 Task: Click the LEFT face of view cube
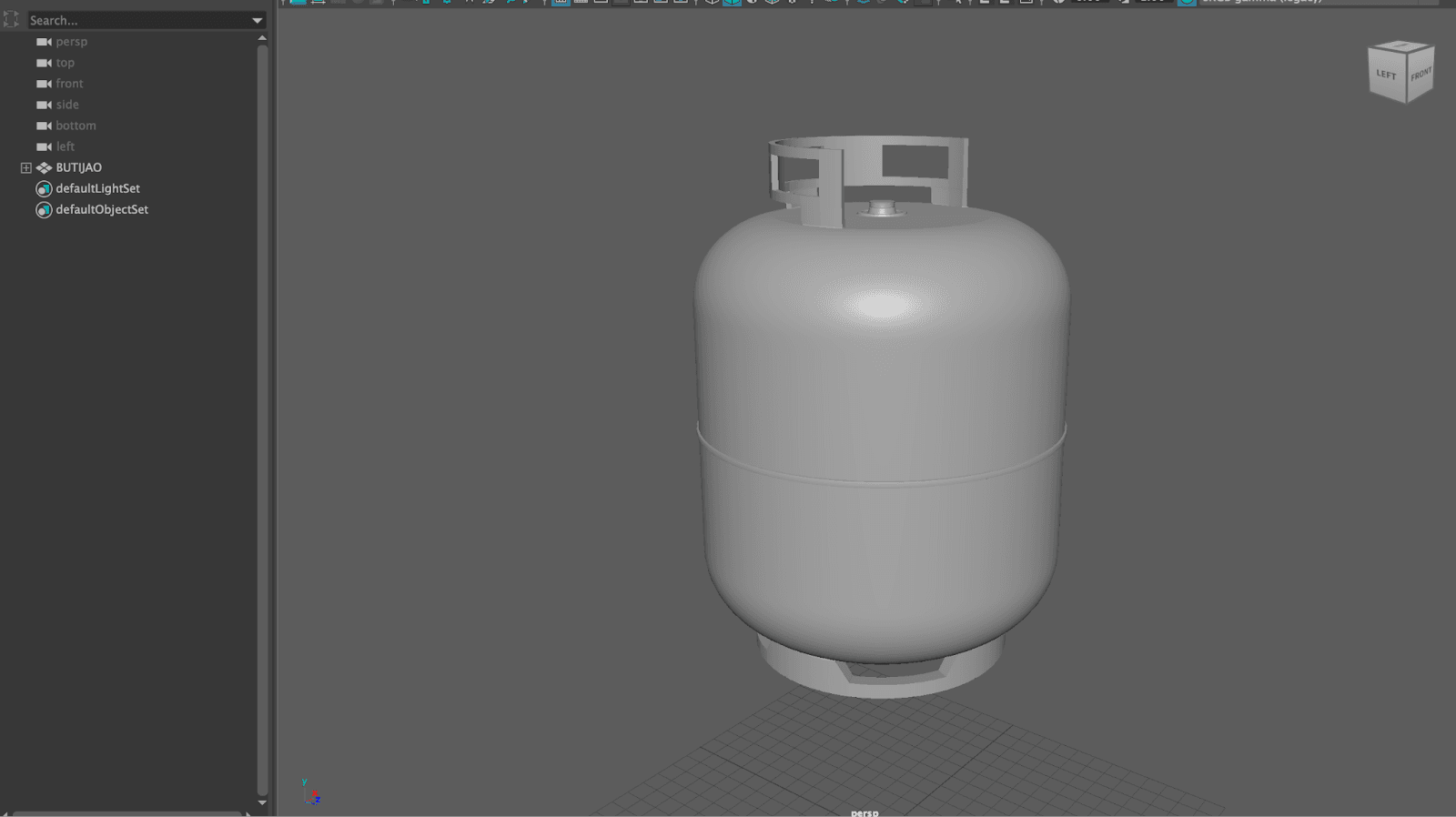[1386, 75]
